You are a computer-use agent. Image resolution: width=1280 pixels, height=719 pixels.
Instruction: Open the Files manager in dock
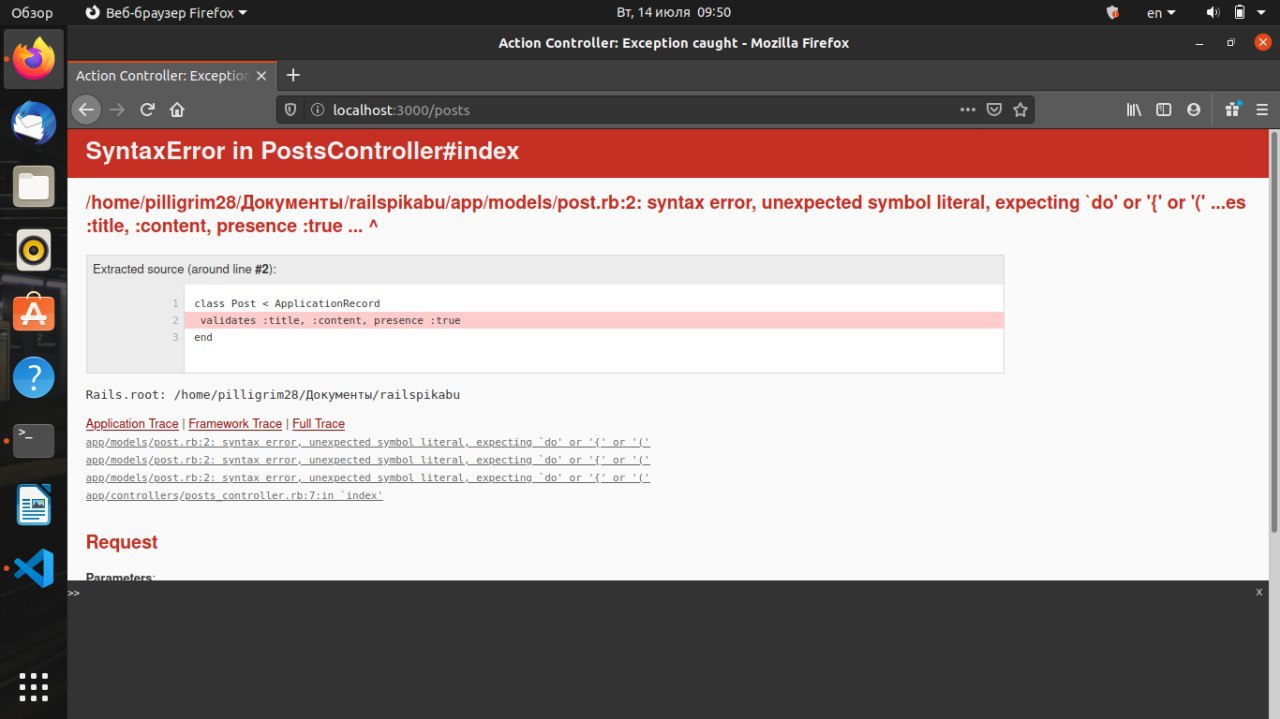coord(34,186)
